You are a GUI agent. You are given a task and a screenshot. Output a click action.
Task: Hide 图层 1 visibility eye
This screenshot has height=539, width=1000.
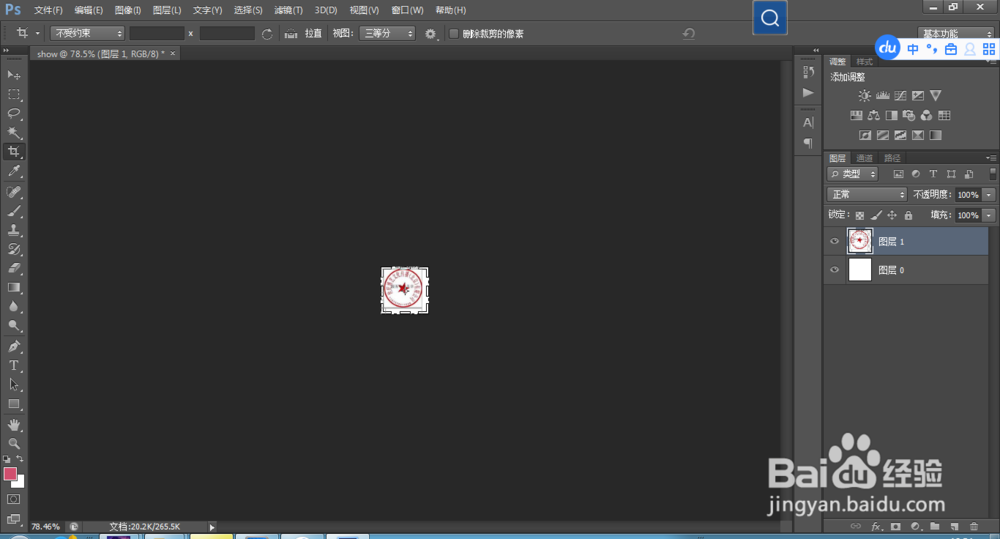(834, 241)
